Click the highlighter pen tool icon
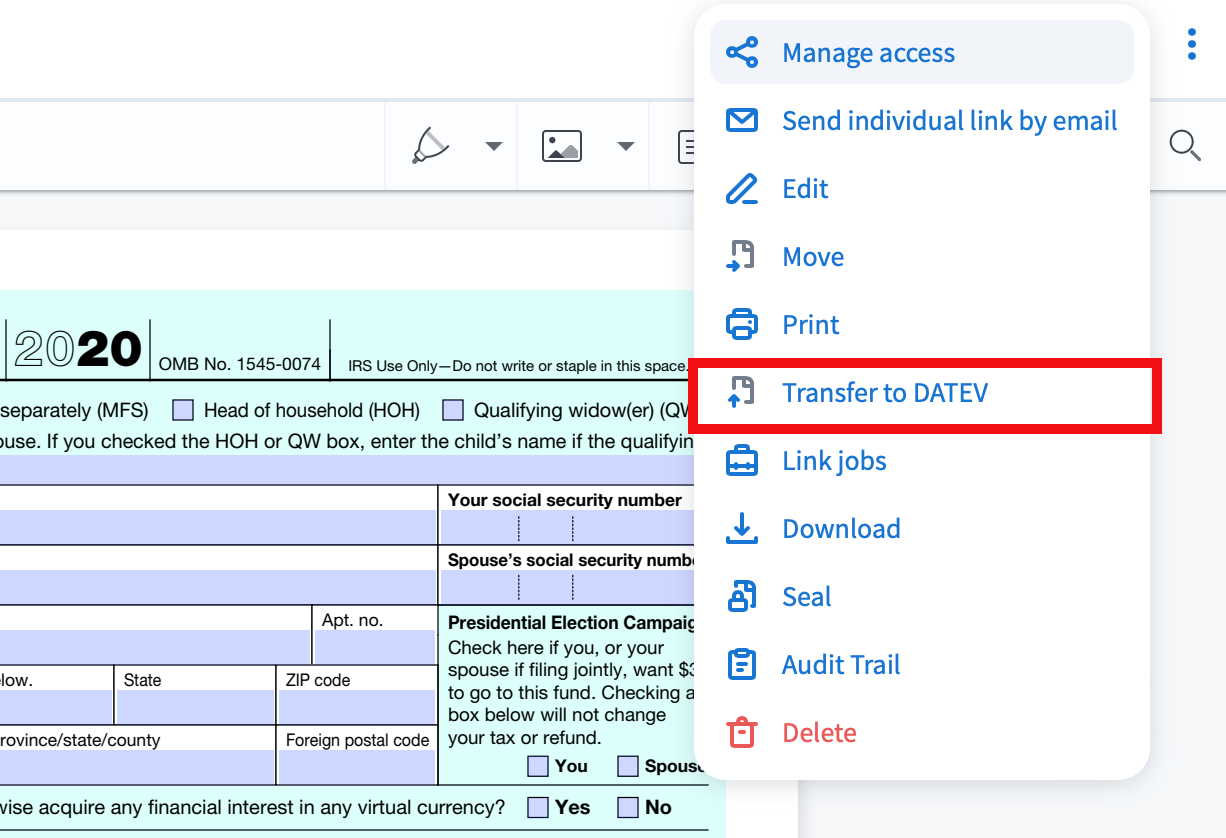The width and height of the screenshot is (1226, 838). click(x=431, y=146)
